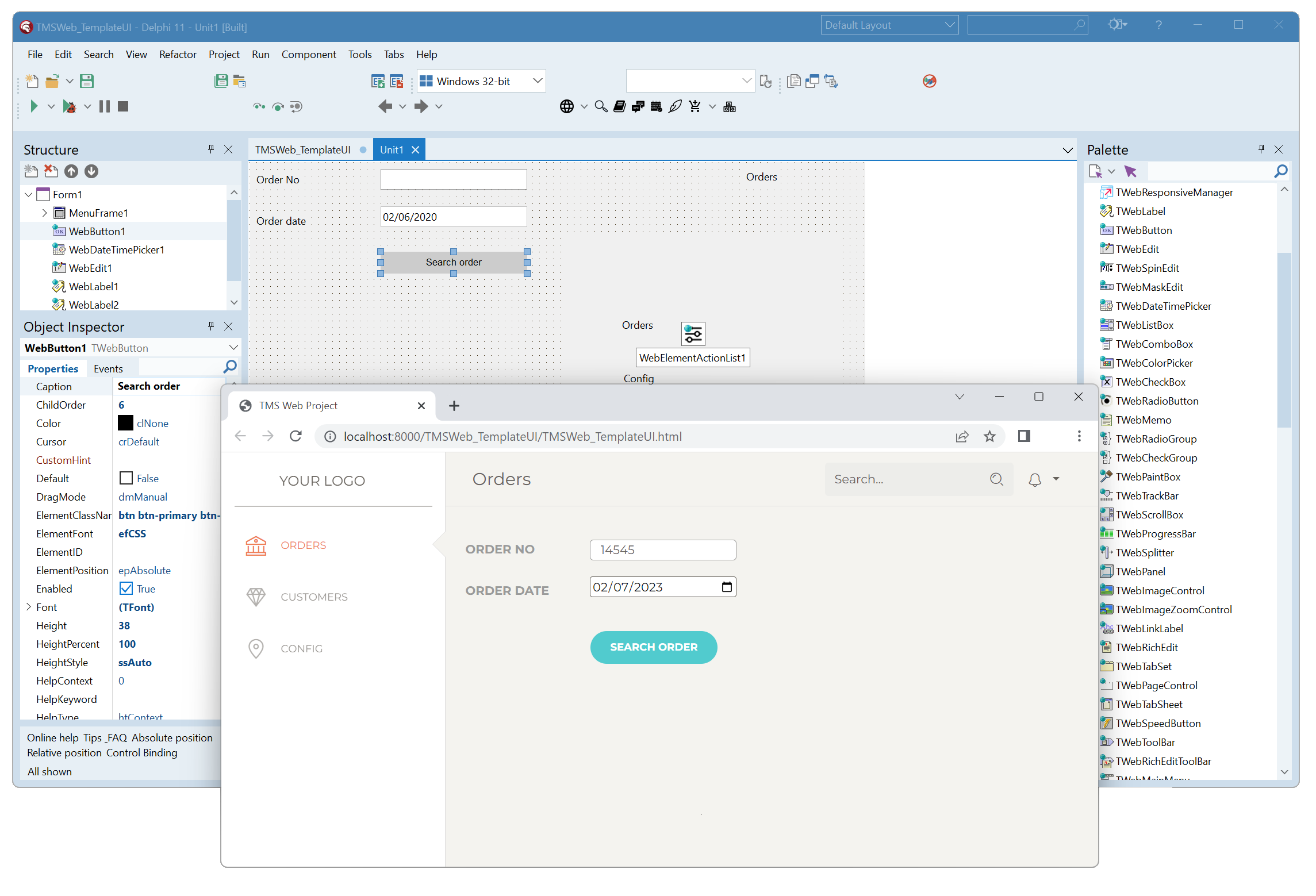
Task: Expand the MenuFrame1 tree node
Action: (45, 213)
